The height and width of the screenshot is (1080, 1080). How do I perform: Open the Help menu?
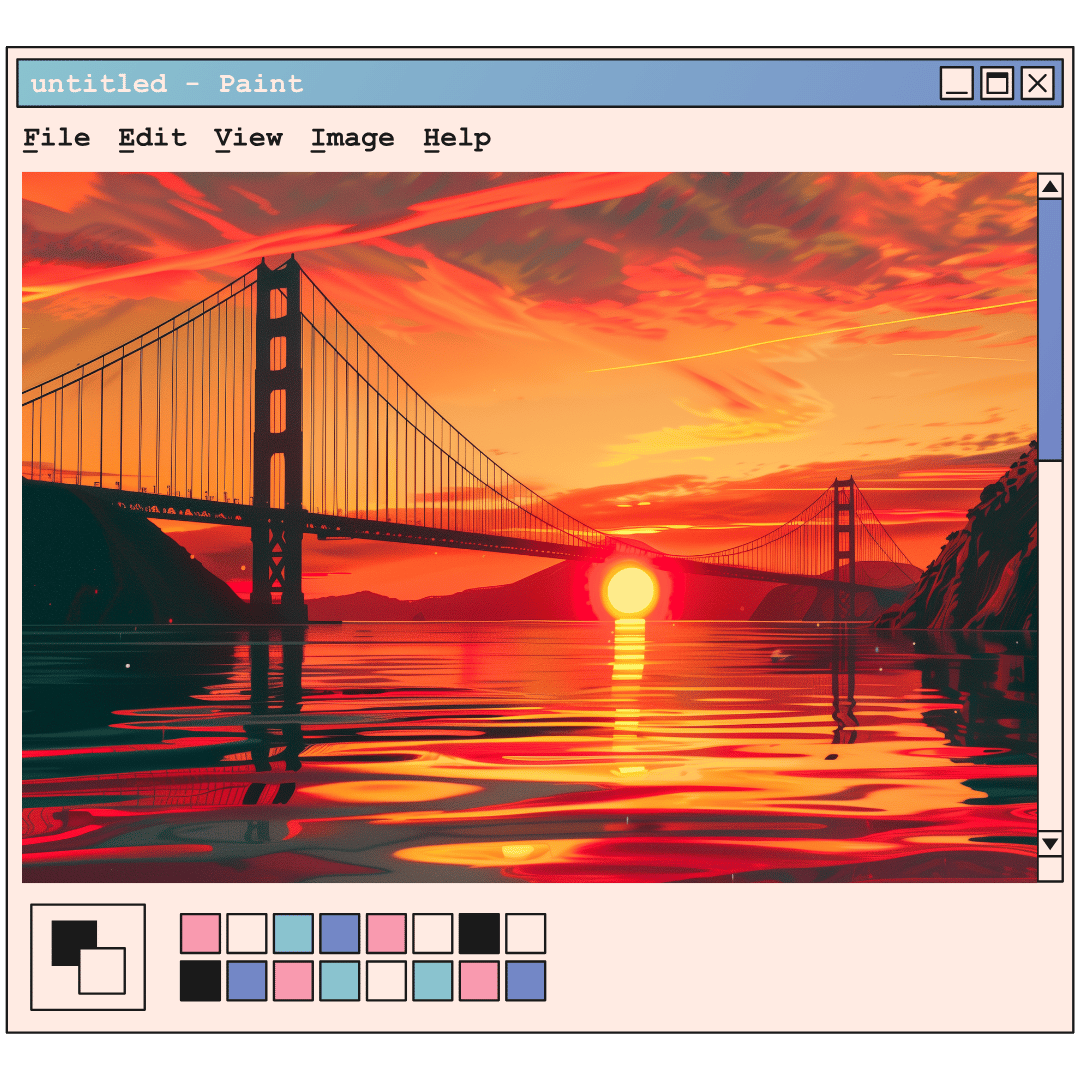click(x=457, y=138)
